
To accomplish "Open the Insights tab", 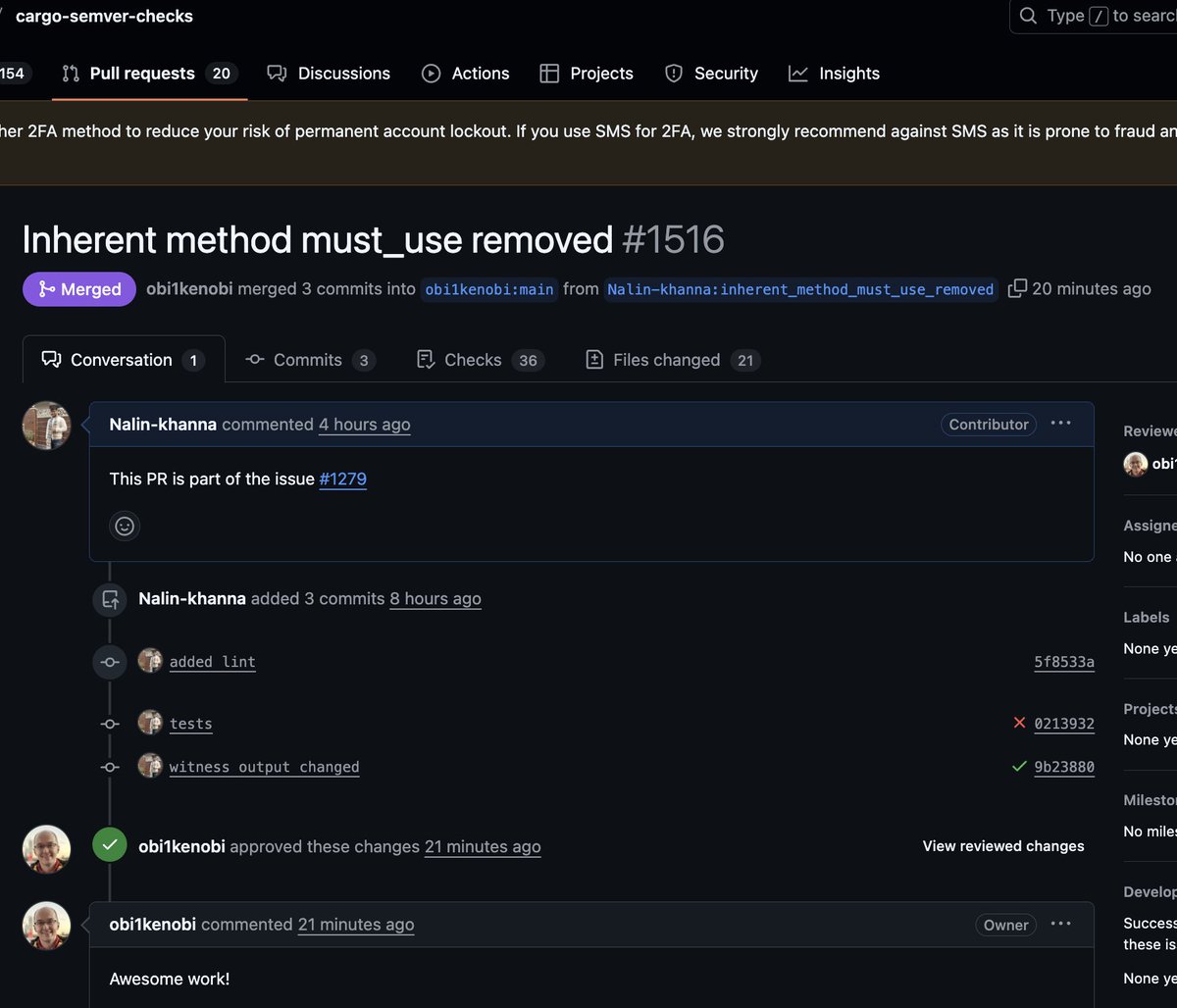I will (x=834, y=74).
